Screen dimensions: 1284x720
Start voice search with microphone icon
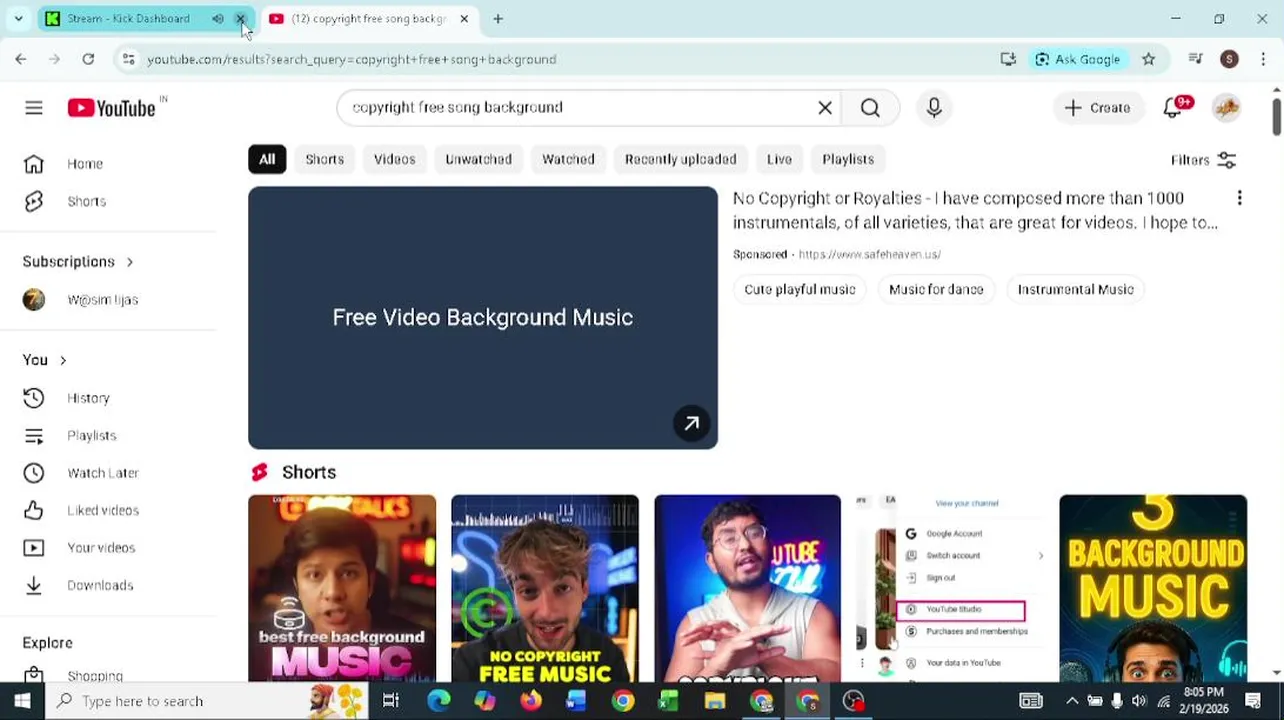coord(934,108)
